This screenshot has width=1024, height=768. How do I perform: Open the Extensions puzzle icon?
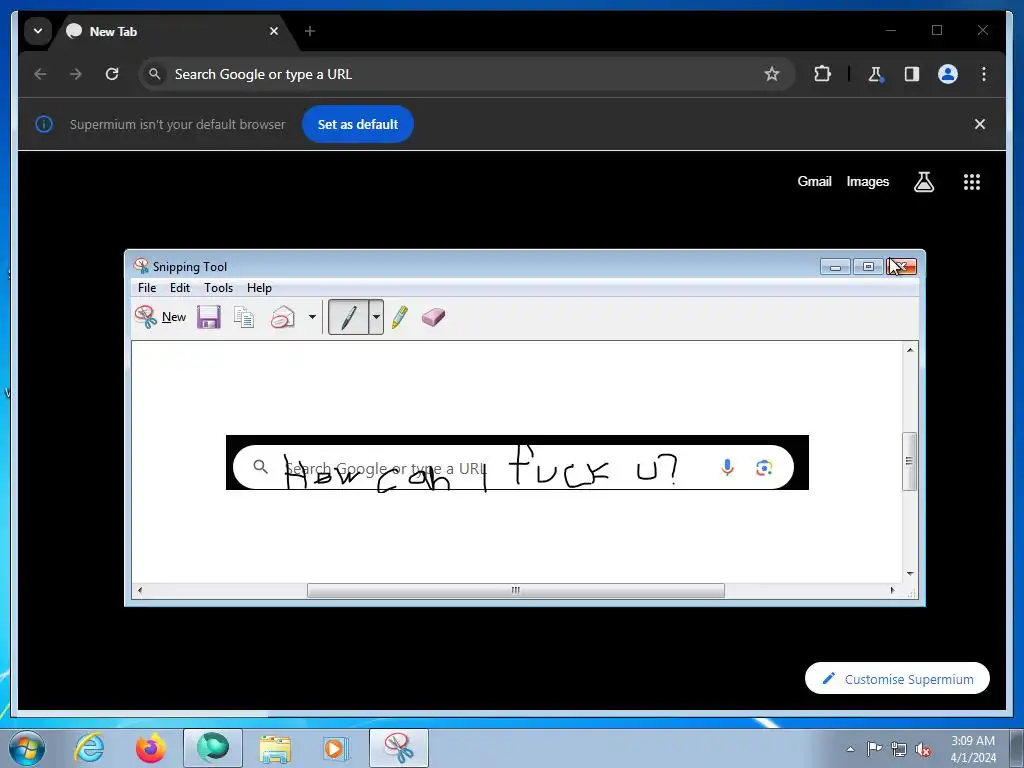(822, 74)
